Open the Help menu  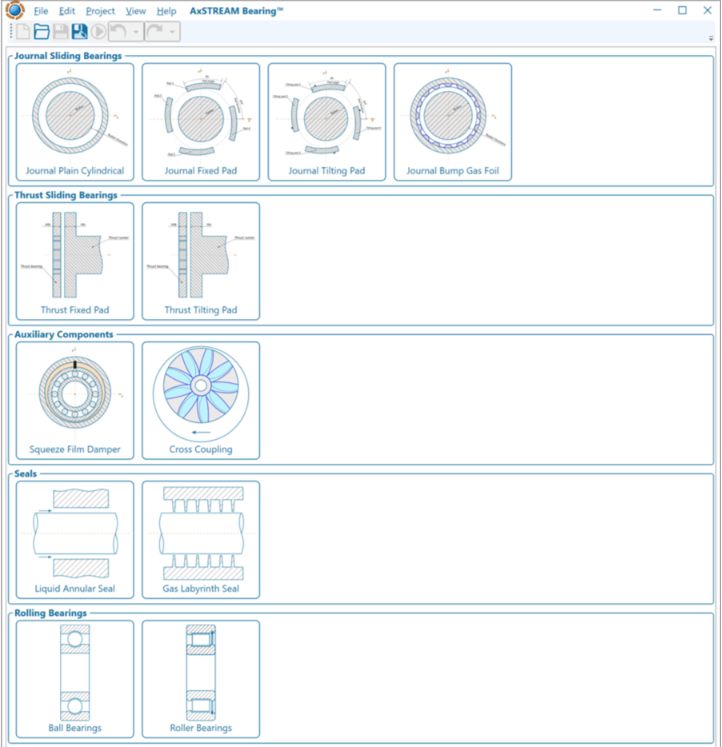166,11
